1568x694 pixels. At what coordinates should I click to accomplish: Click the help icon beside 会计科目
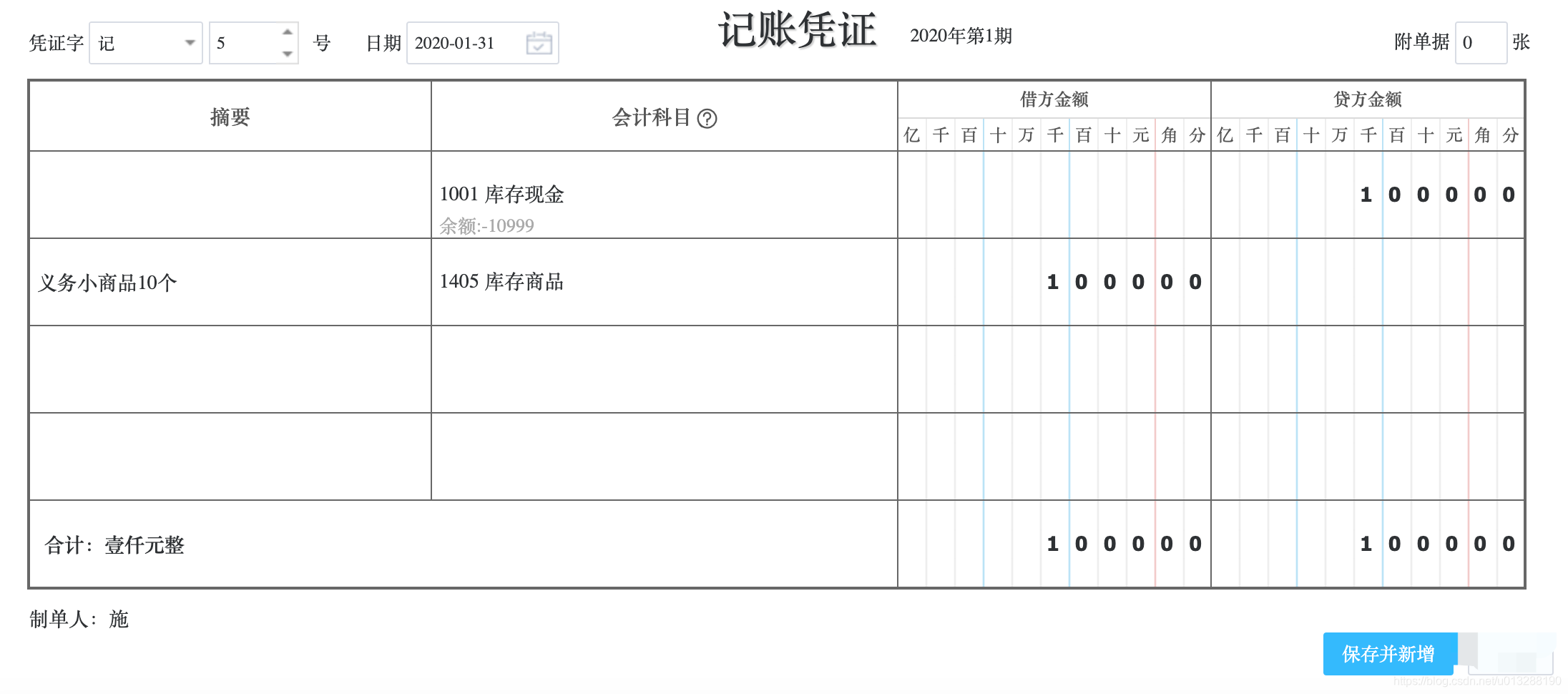[709, 119]
